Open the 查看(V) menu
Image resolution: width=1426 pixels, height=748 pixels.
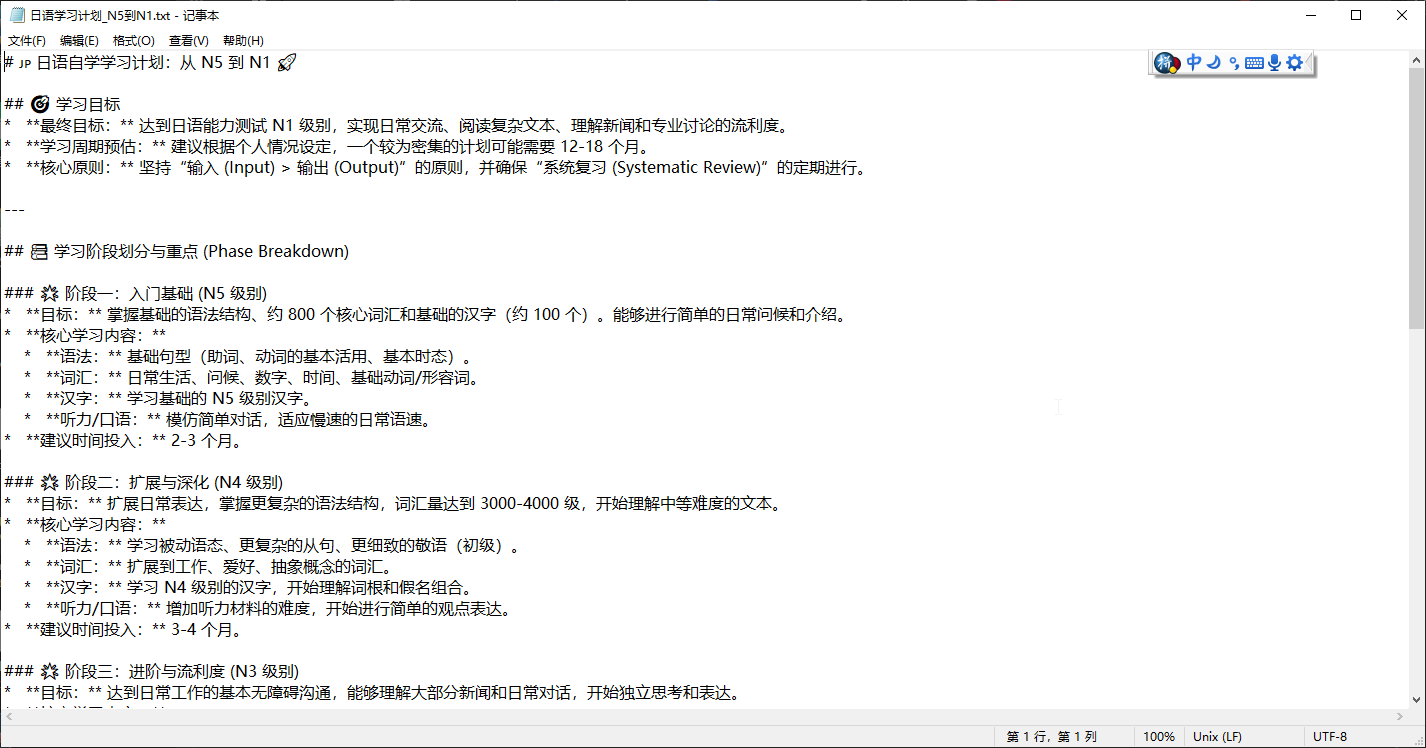click(x=189, y=41)
